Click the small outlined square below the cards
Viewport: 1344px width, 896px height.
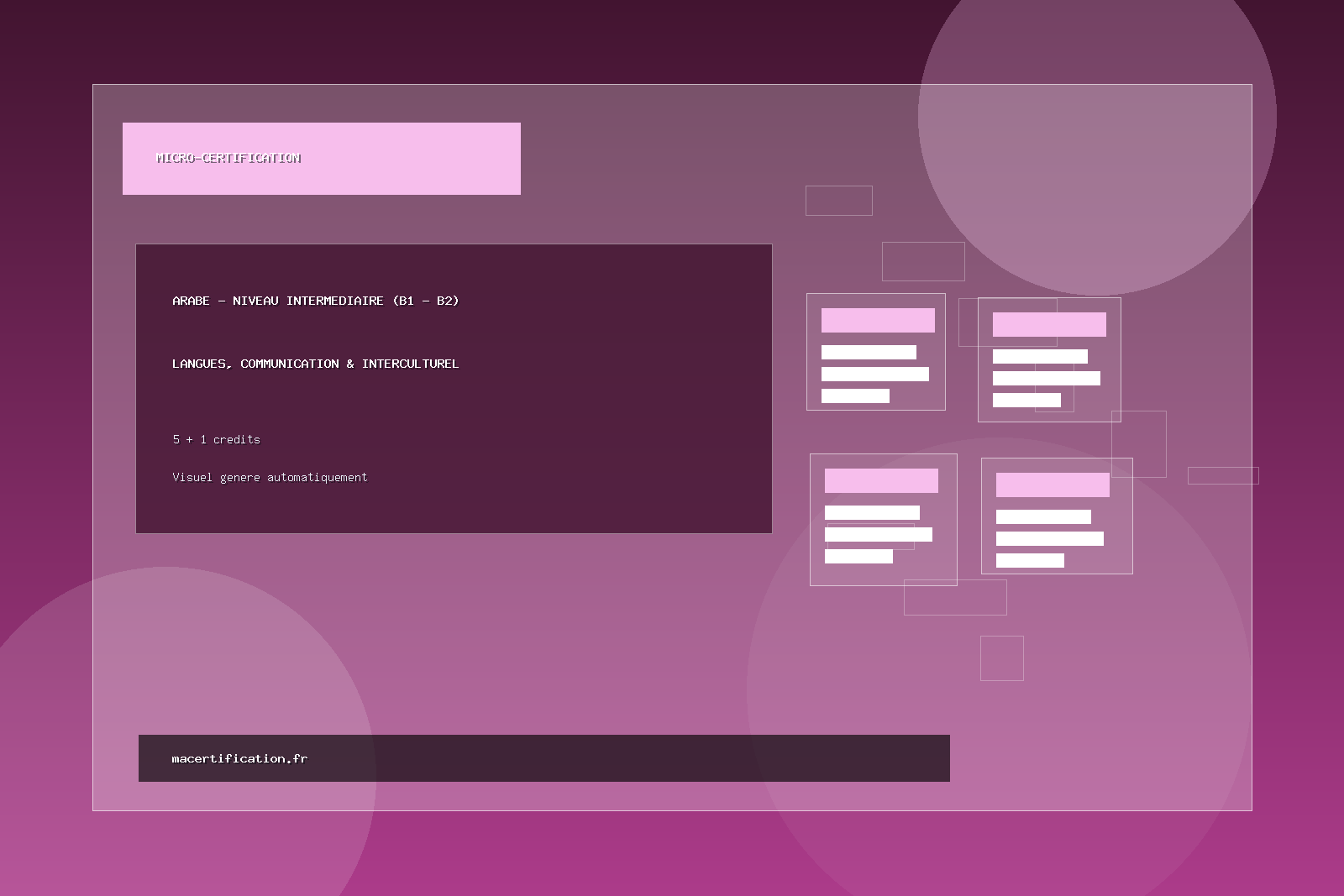(x=1001, y=658)
